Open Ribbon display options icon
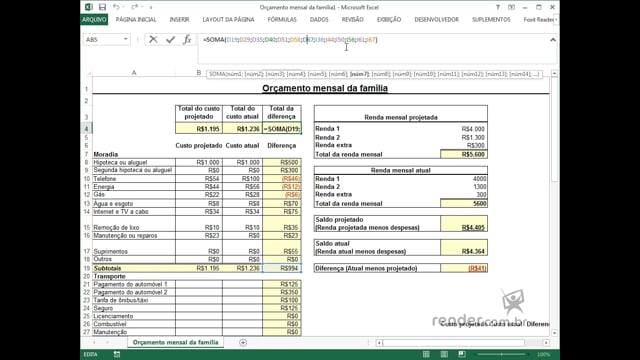The height and width of the screenshot is (360, 640). pos(511,7)
